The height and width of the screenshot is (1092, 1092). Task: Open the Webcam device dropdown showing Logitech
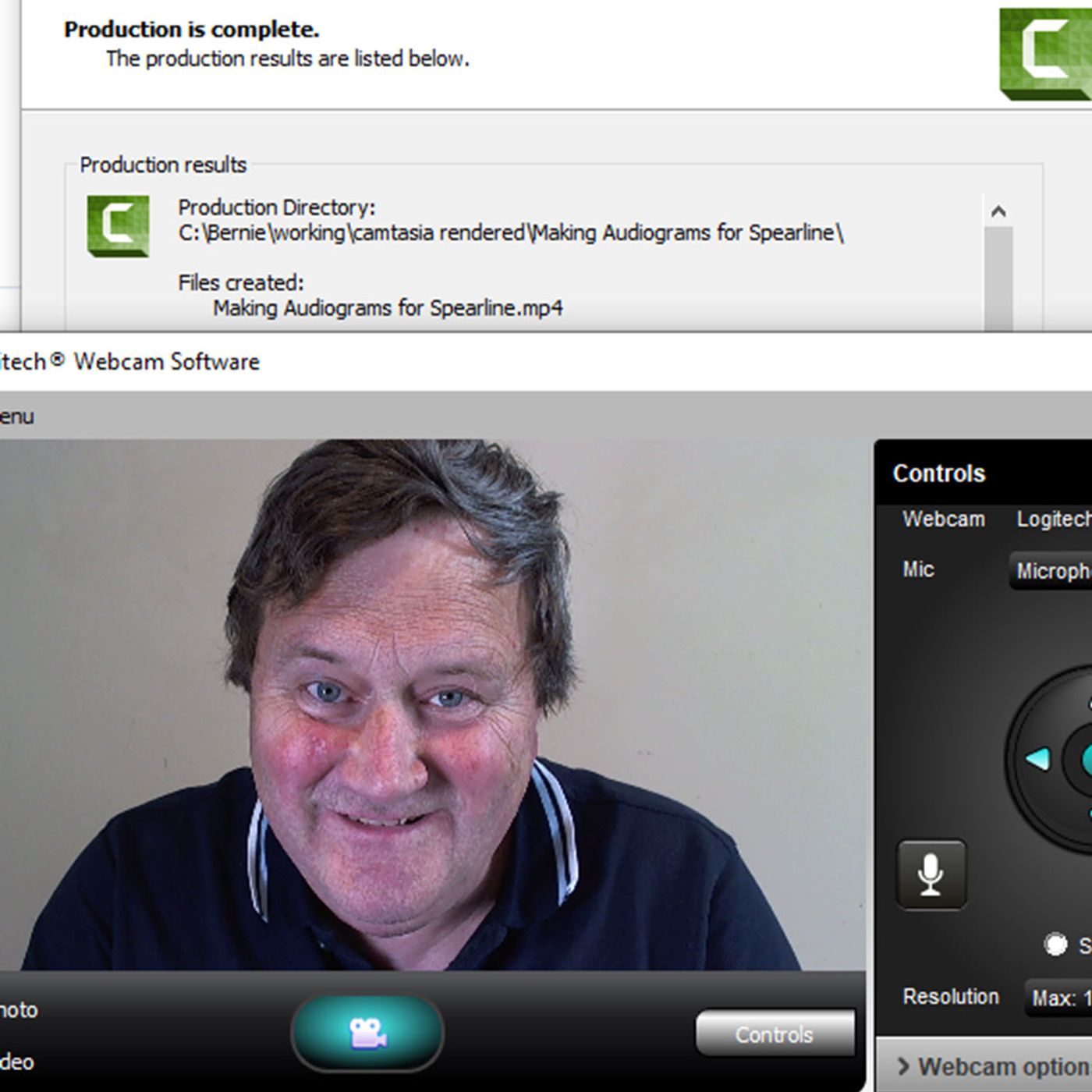(1053, 519)
